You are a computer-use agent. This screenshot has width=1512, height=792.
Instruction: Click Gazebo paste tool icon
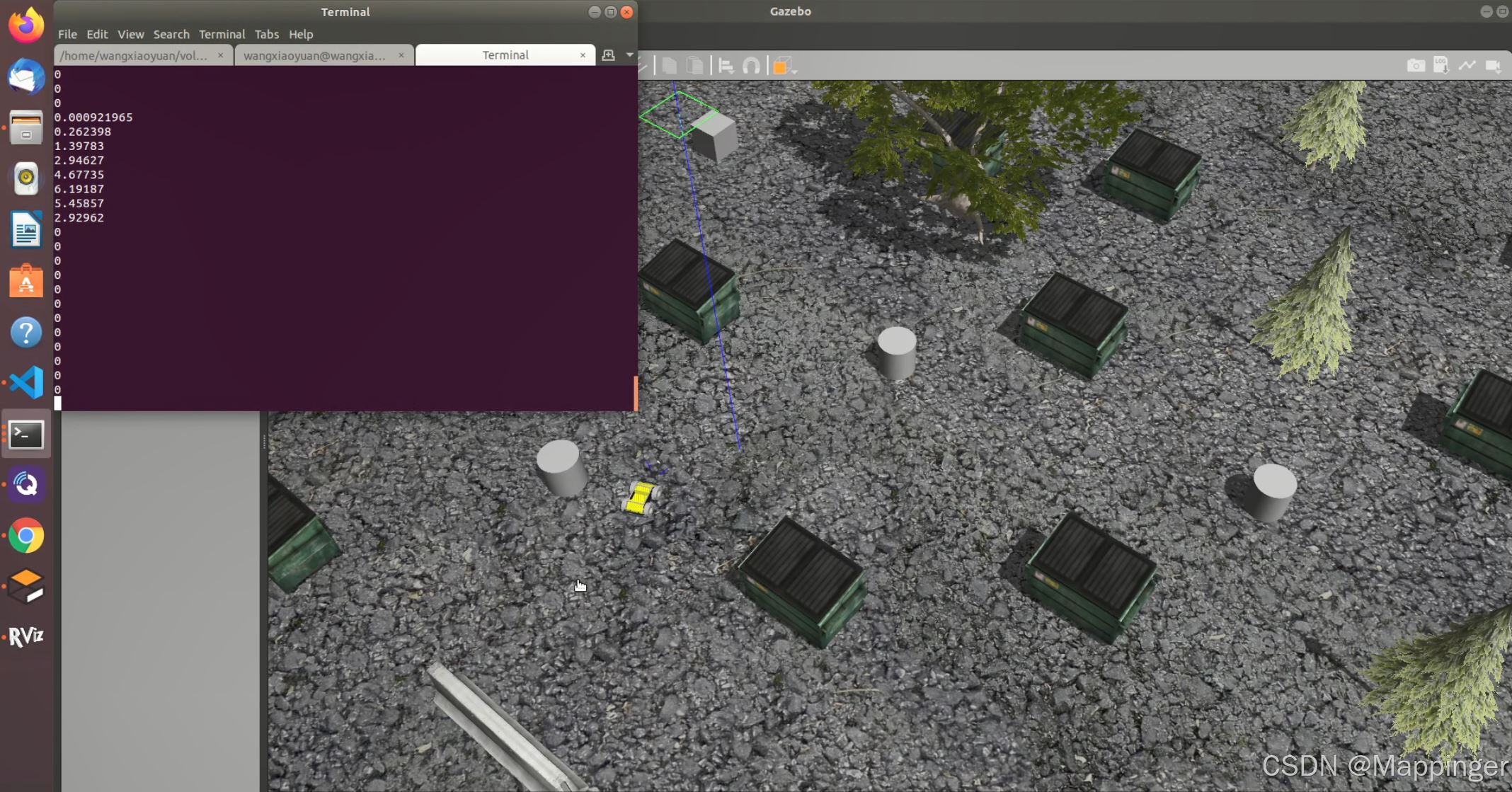[695, 66]
